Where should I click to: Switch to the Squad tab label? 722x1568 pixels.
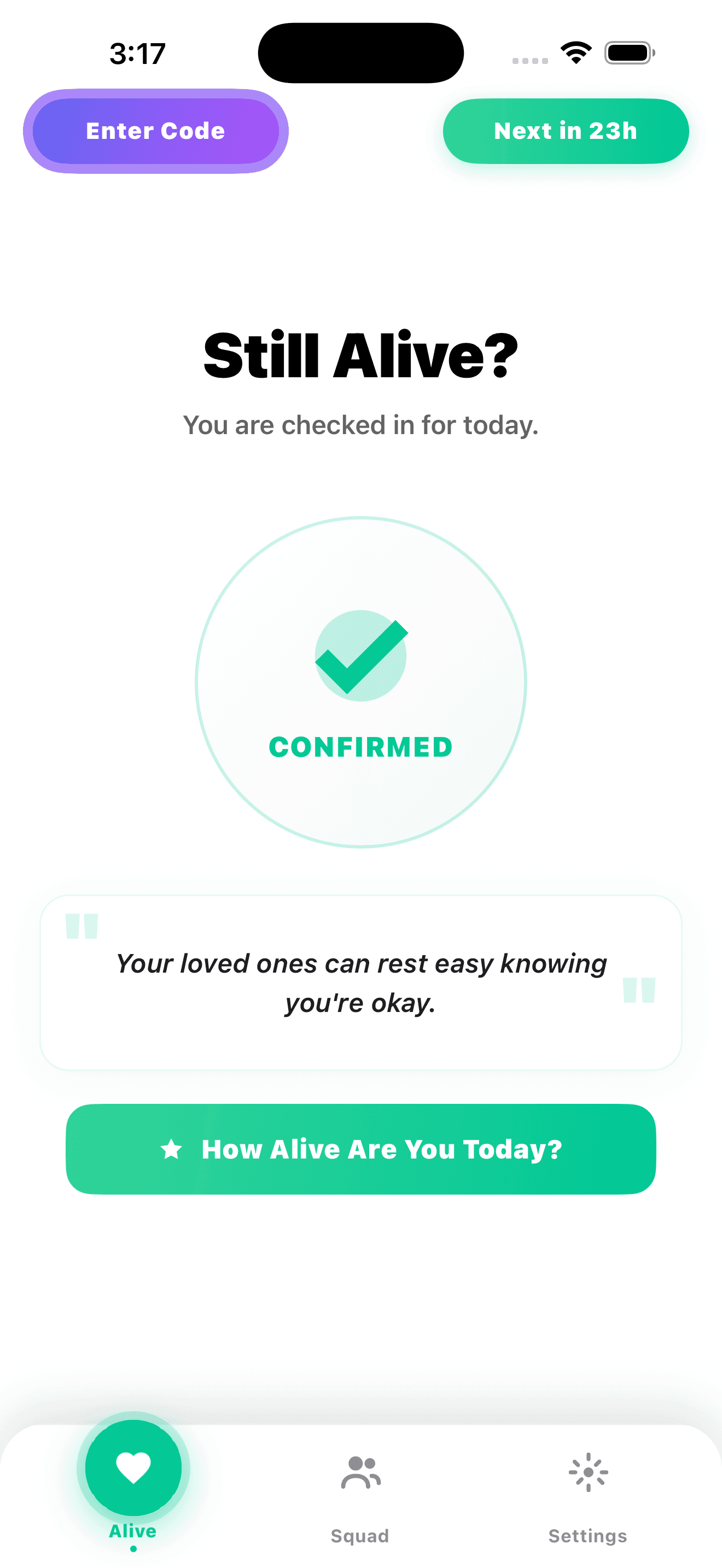pos(360,1536)
